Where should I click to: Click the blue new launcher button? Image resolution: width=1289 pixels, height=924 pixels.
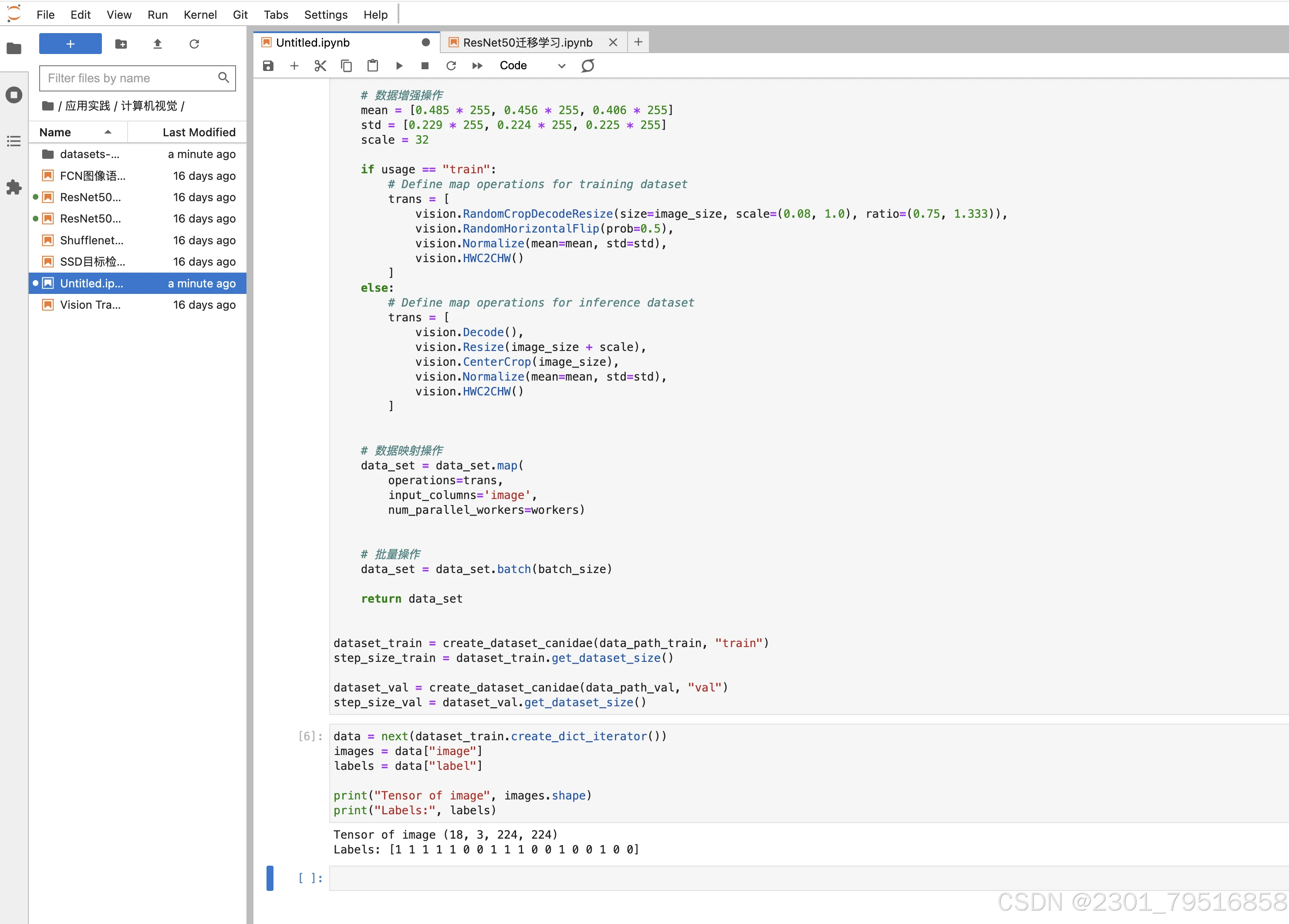click(x=70, y=44)
